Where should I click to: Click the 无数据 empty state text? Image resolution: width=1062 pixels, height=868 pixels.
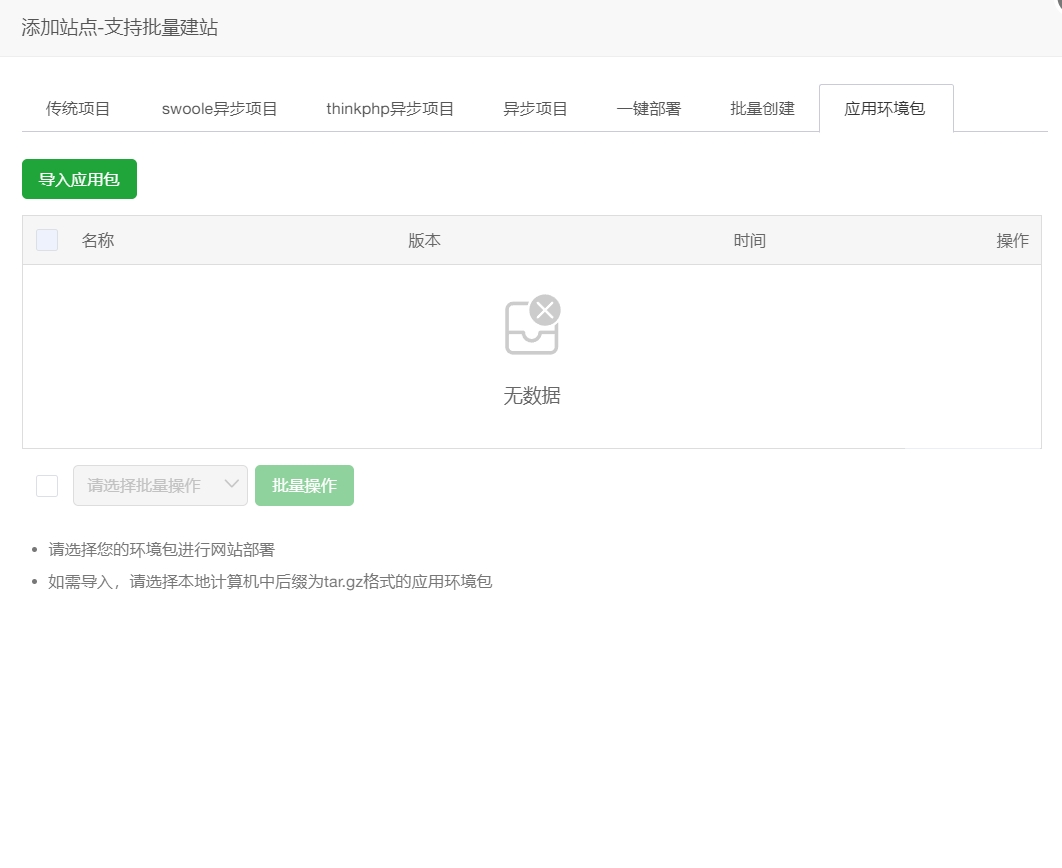point(532,395)
